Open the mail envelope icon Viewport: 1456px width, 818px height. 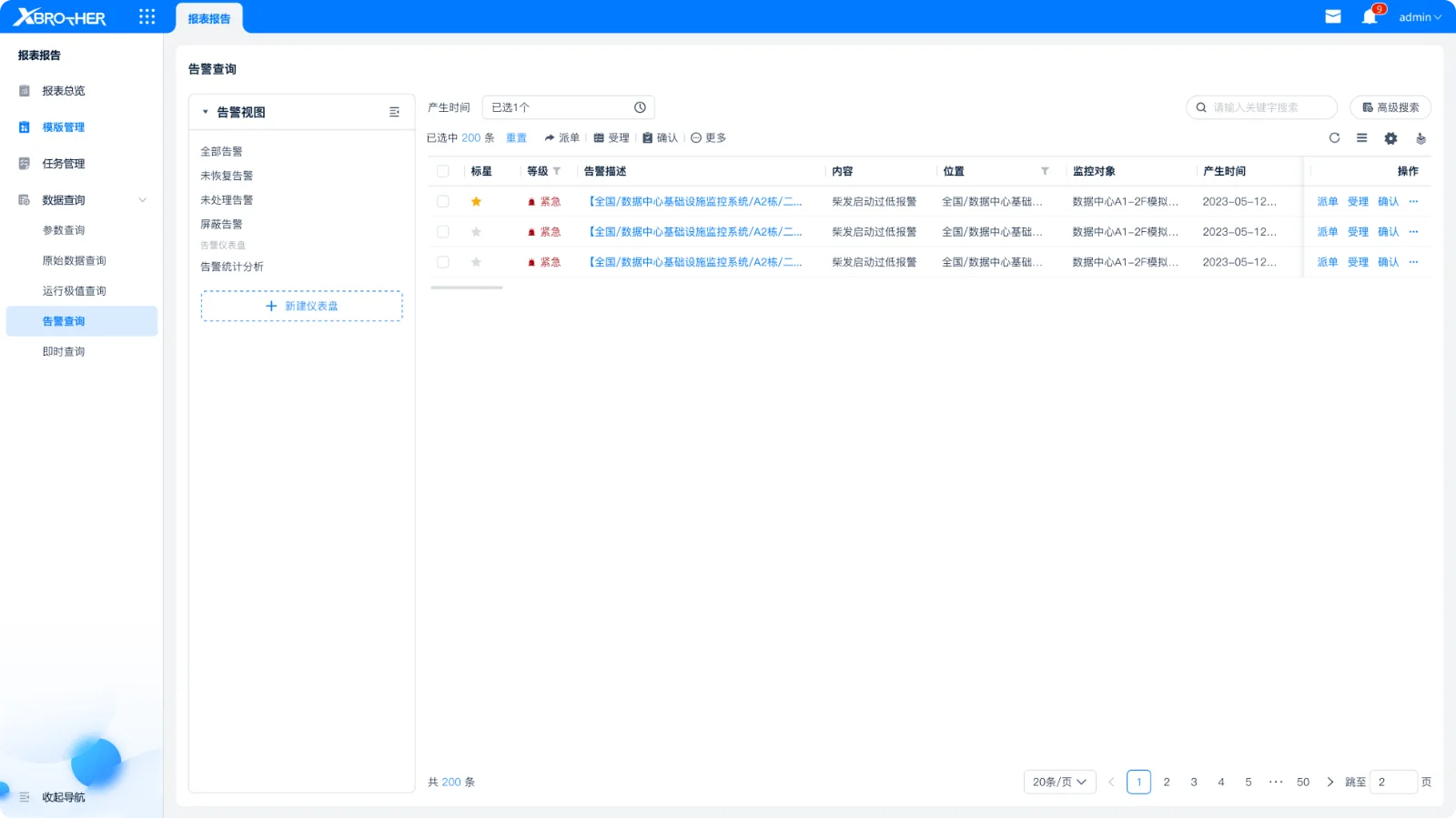pos(1333,16)
